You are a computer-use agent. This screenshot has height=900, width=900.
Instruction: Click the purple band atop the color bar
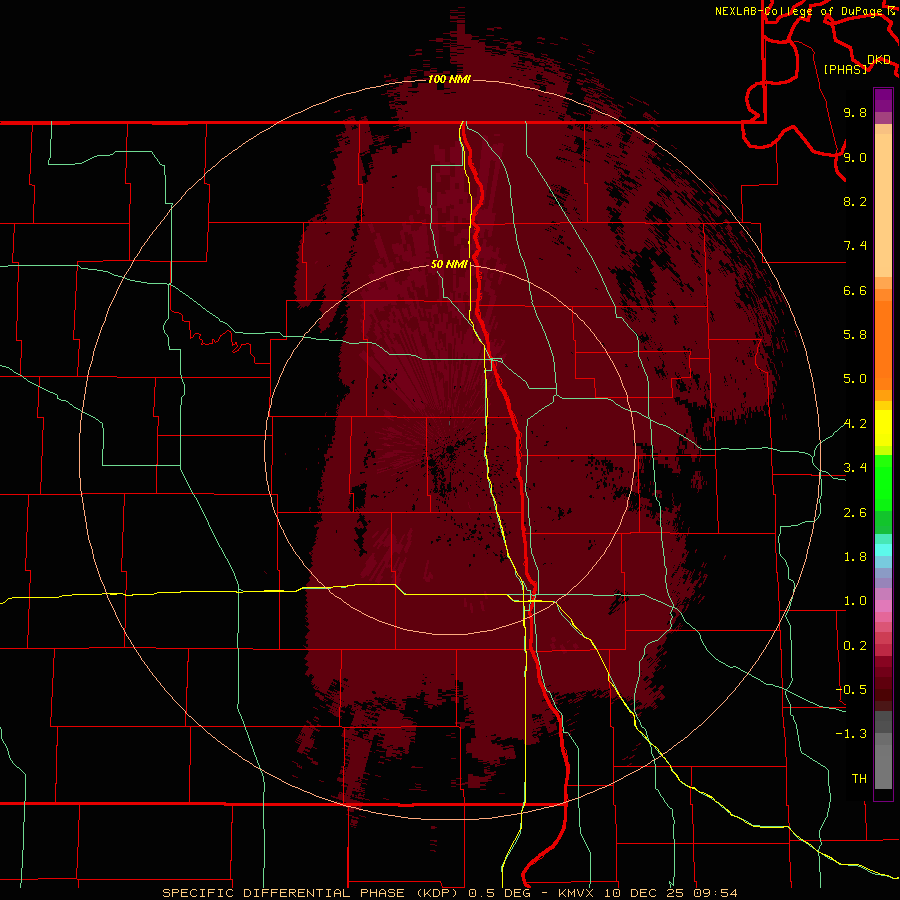click(883, 100)
